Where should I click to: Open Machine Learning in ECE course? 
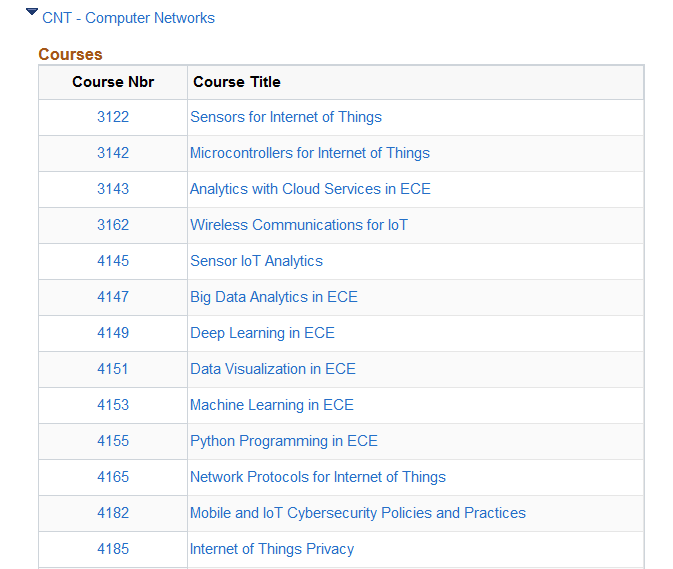pyautogui.click(x=271, y=405)
